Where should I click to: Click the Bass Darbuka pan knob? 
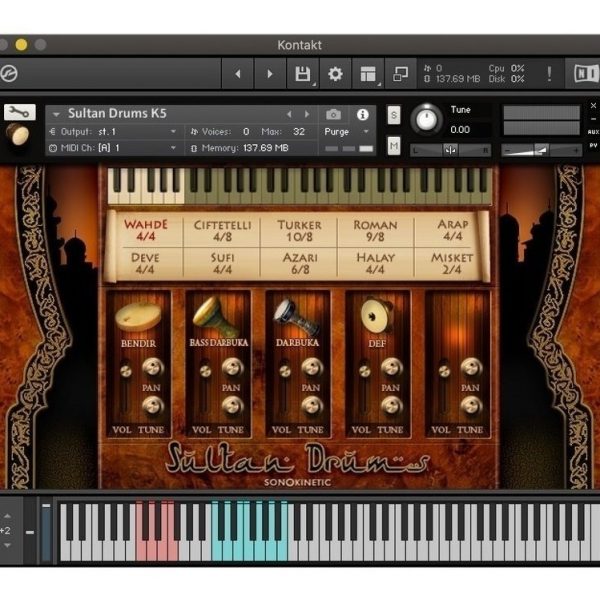coord(233,368)
